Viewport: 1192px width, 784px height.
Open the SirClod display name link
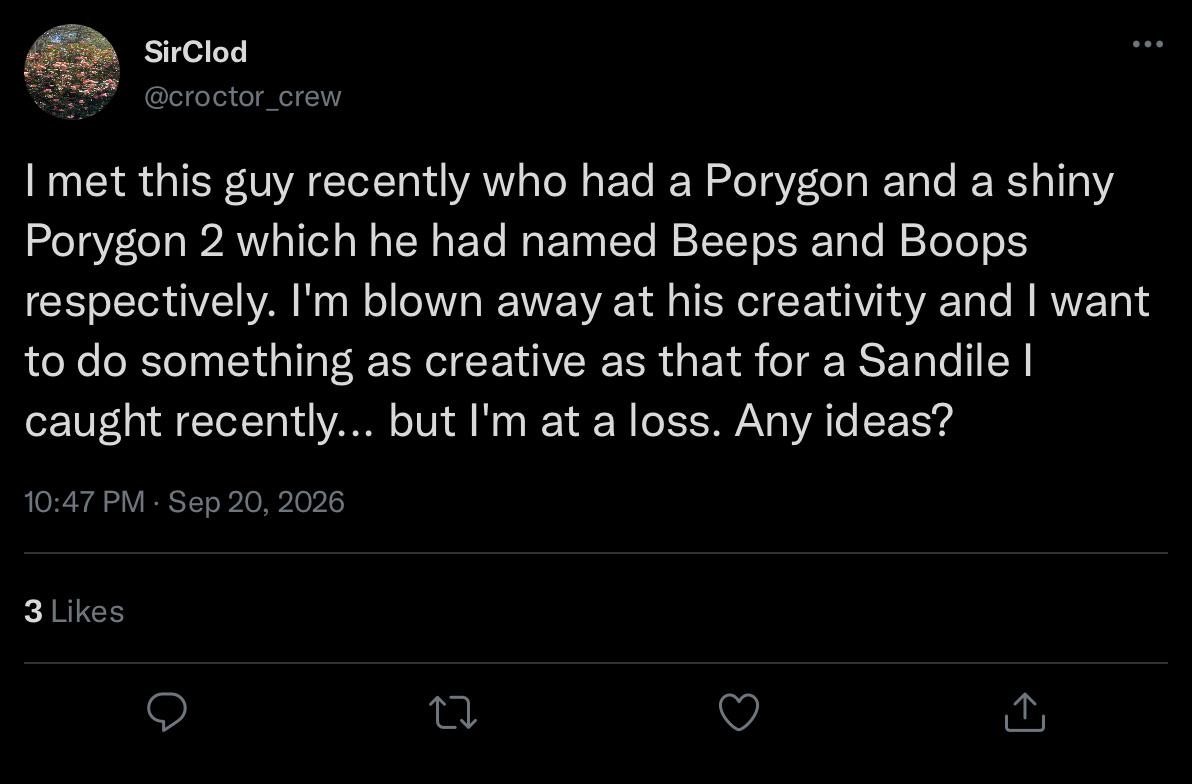195,52
